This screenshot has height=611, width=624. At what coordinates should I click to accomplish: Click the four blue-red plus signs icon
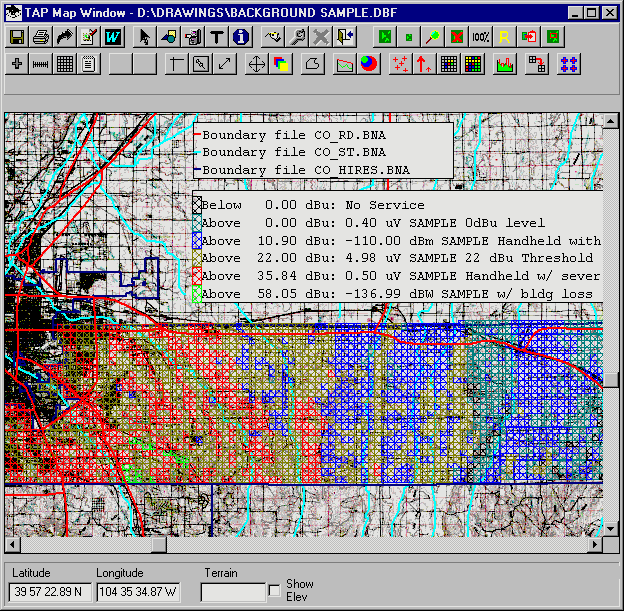(569, 64)
